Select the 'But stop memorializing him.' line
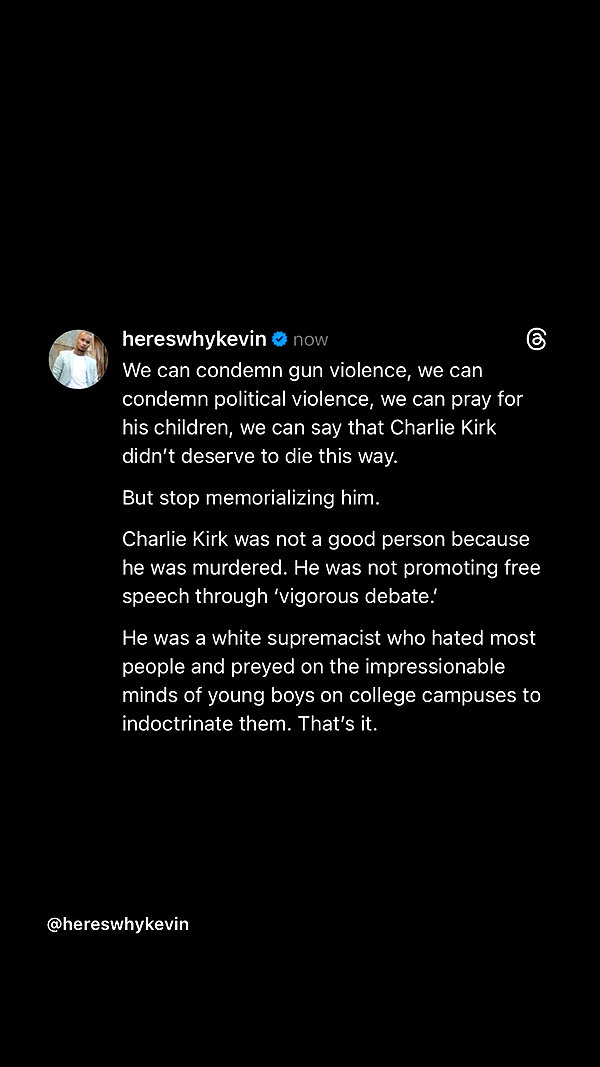600x1067 pixels. tap(251, 498)
